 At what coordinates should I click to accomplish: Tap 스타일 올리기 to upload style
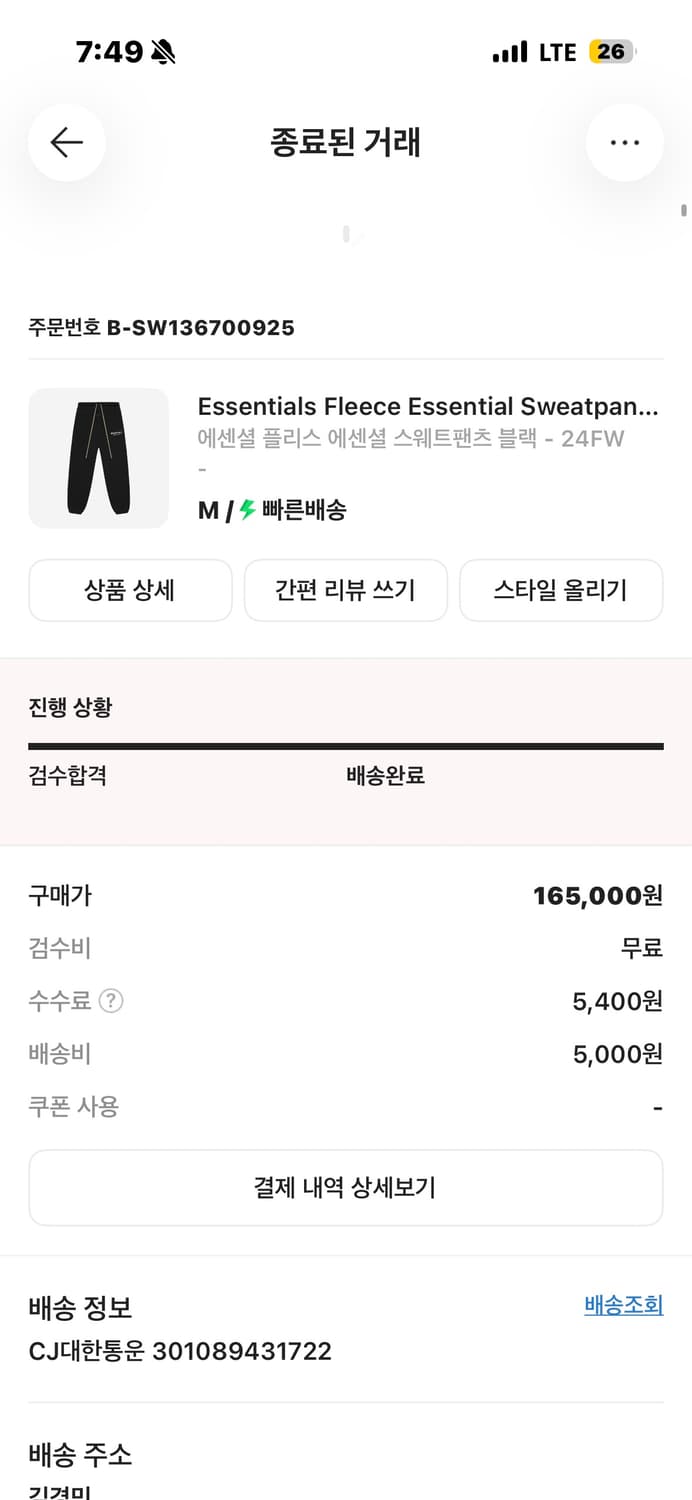tap(561, 591)
